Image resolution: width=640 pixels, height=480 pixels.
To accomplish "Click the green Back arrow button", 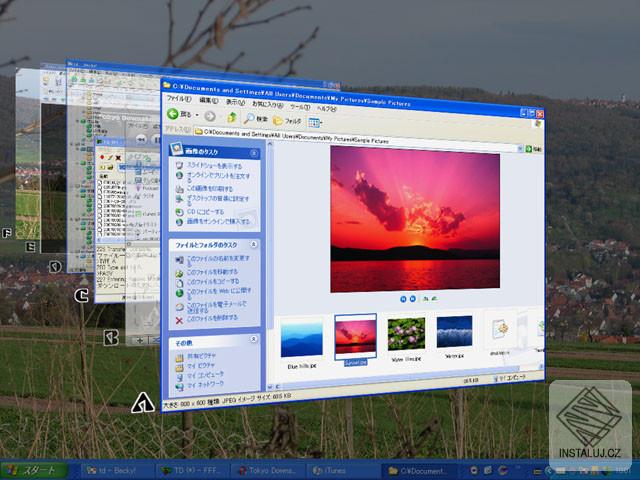I will coord(173,113).
